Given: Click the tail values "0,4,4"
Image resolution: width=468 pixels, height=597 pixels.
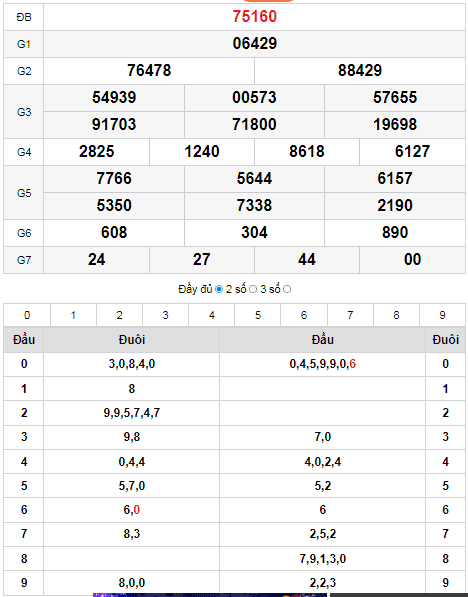Looking at the screenshot, I should click(x=132, y=462).
